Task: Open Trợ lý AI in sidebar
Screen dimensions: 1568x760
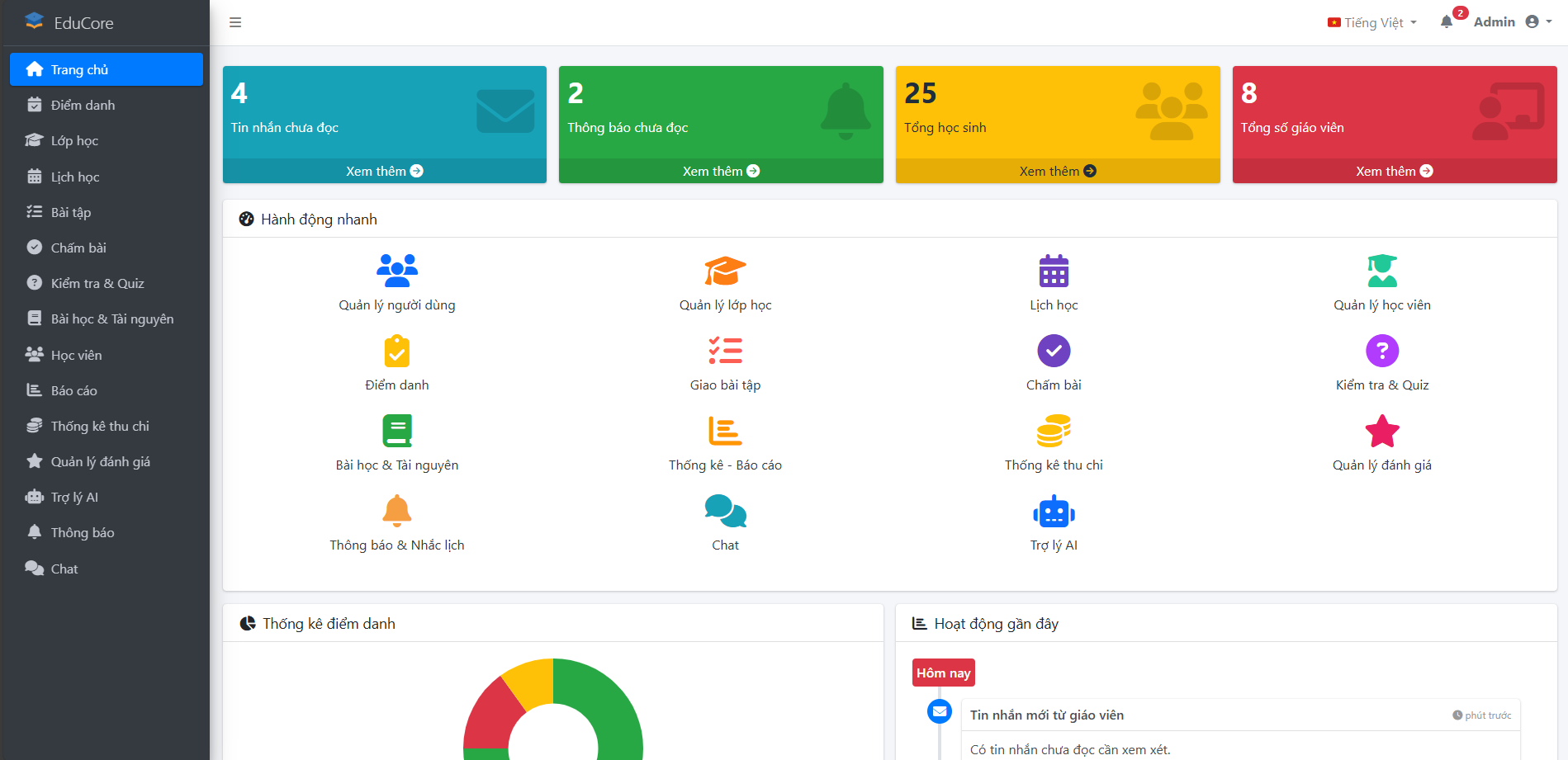Action: coord(107,497)
